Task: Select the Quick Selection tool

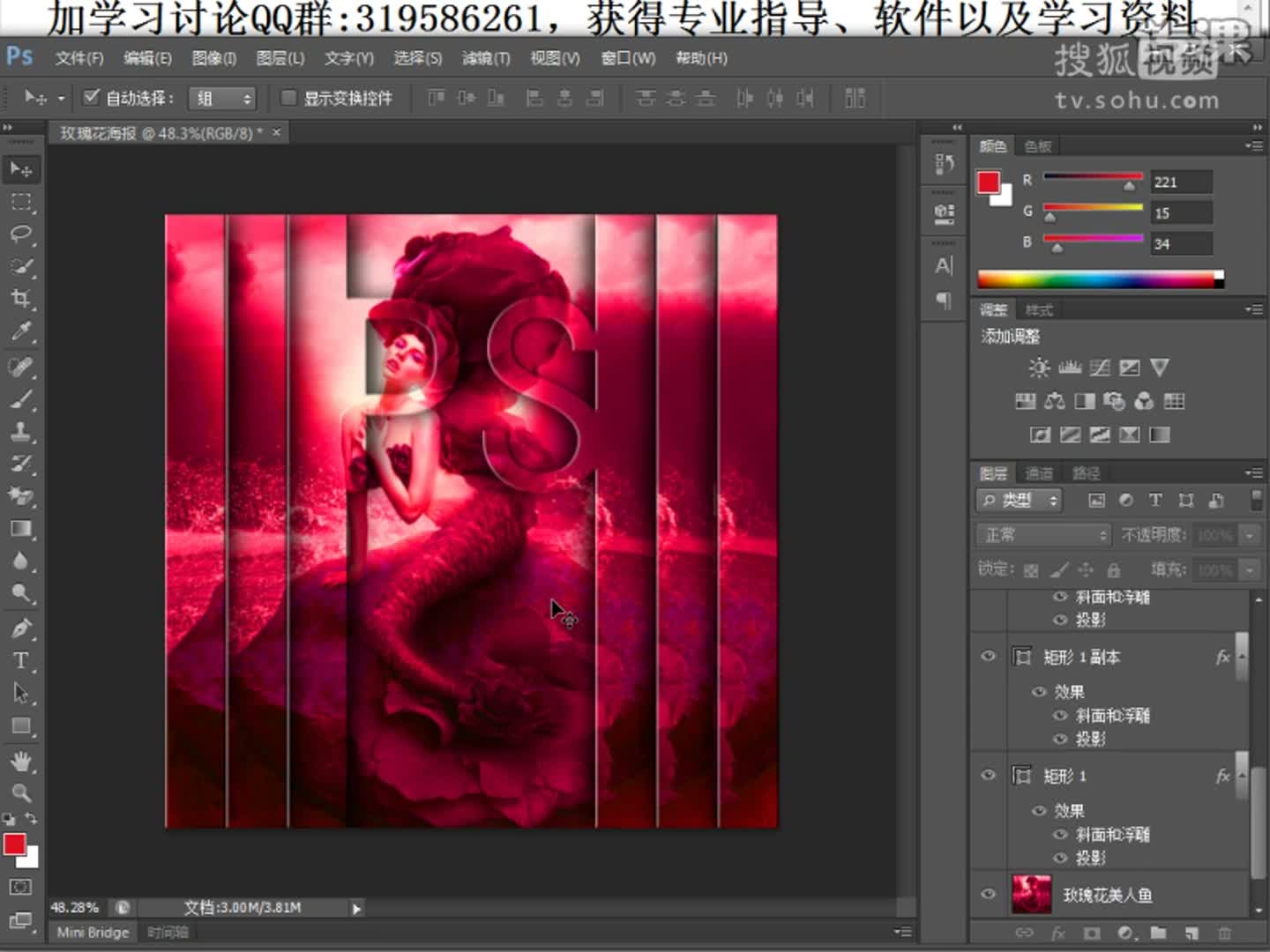Action: coord(20,266)
